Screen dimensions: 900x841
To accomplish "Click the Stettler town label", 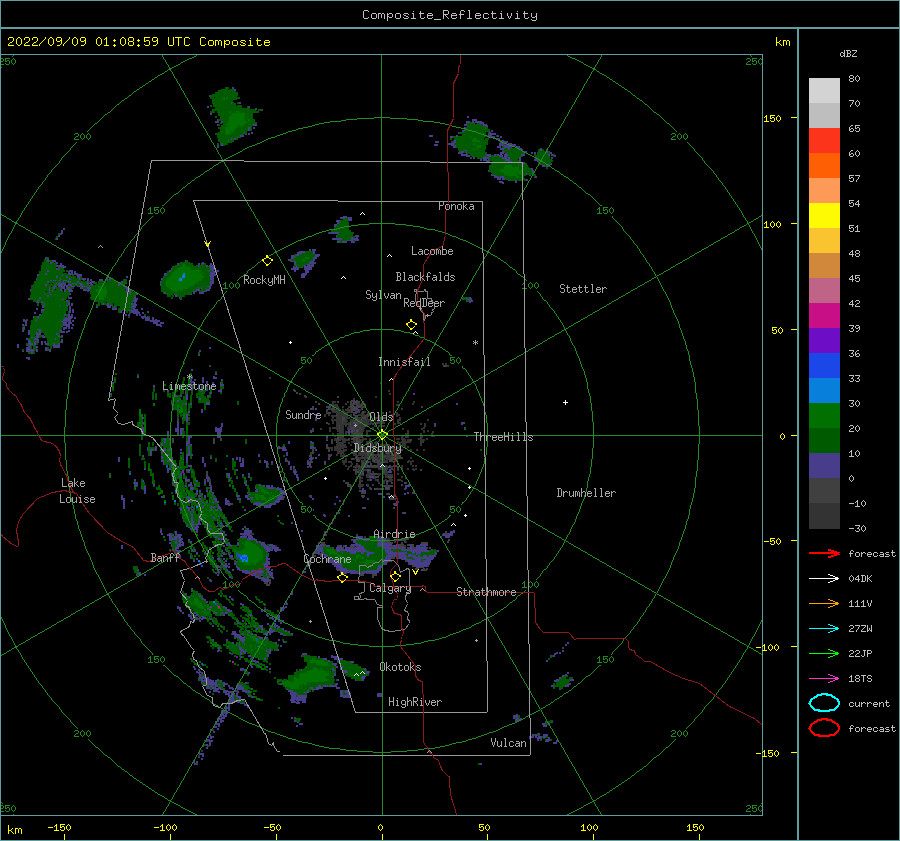I will pyautogui.click(x=583, y=289).
